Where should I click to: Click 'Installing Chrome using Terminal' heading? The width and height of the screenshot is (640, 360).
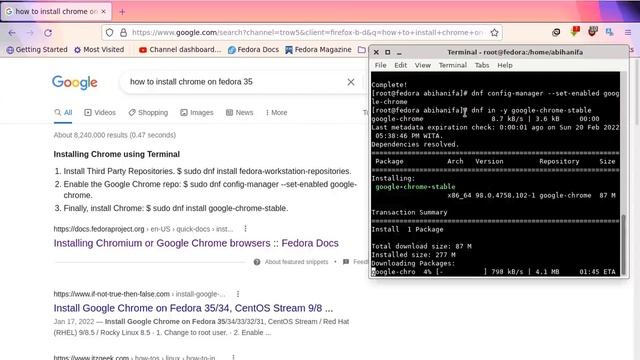(117, 154)
